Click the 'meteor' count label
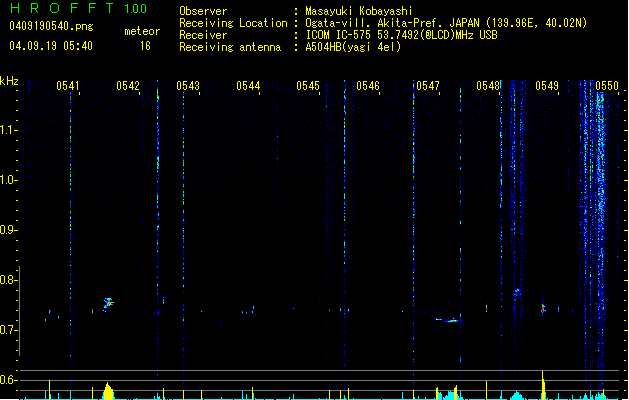This screenshot has height=400, width=629. coord(142,31)
